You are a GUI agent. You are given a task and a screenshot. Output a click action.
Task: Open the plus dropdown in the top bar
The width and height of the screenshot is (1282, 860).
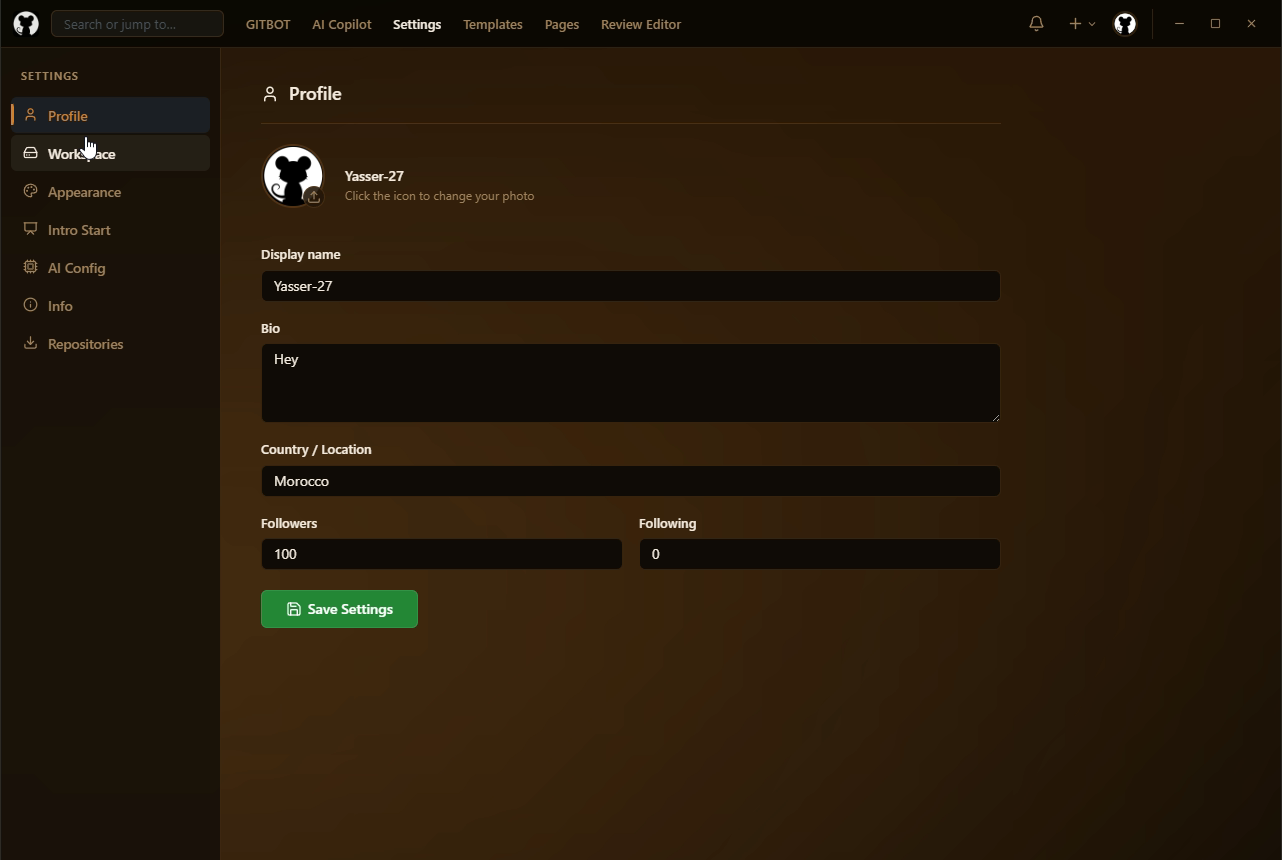(1079, 23)
